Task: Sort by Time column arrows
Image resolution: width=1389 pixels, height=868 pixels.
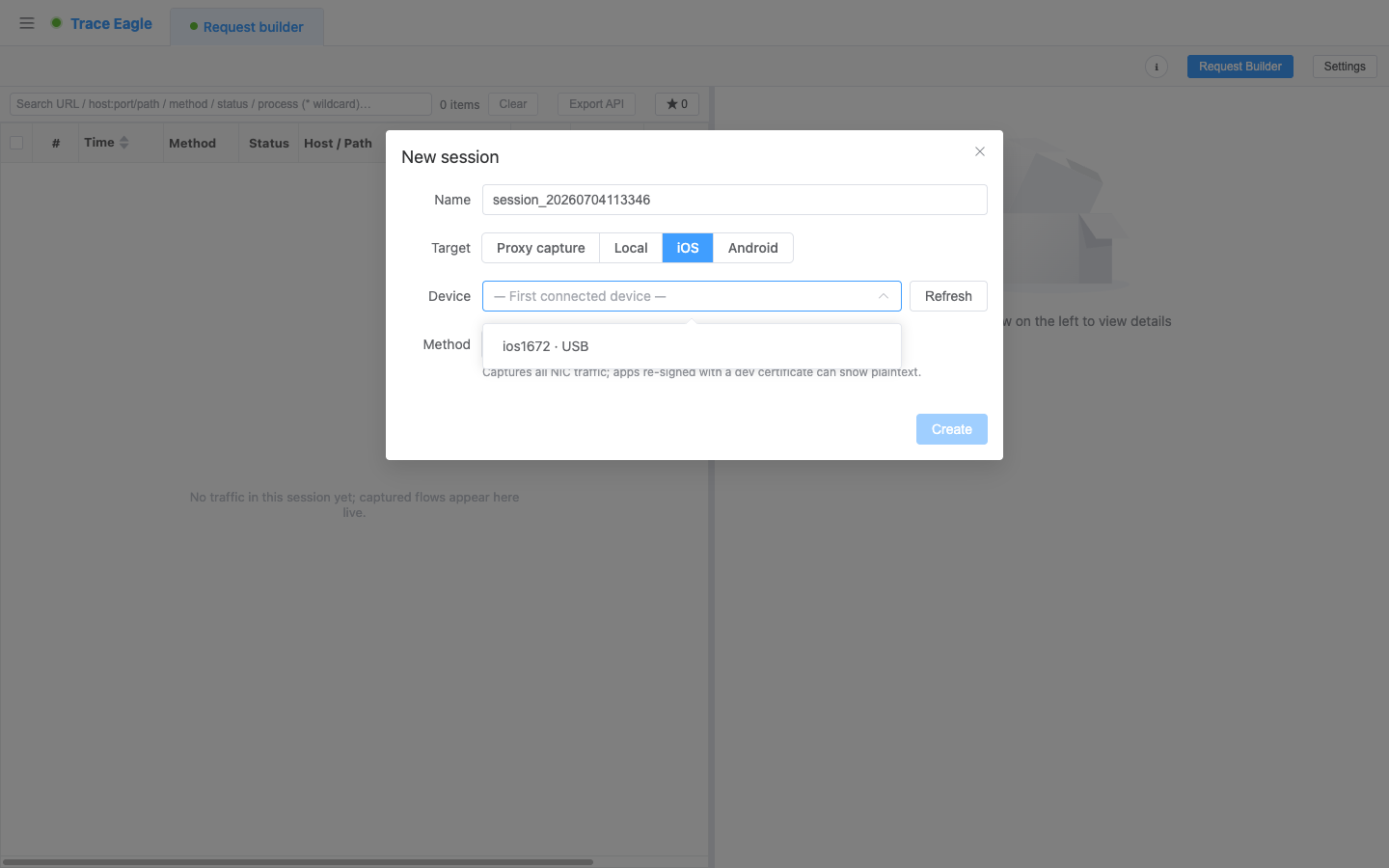Action: pos(124,143)
